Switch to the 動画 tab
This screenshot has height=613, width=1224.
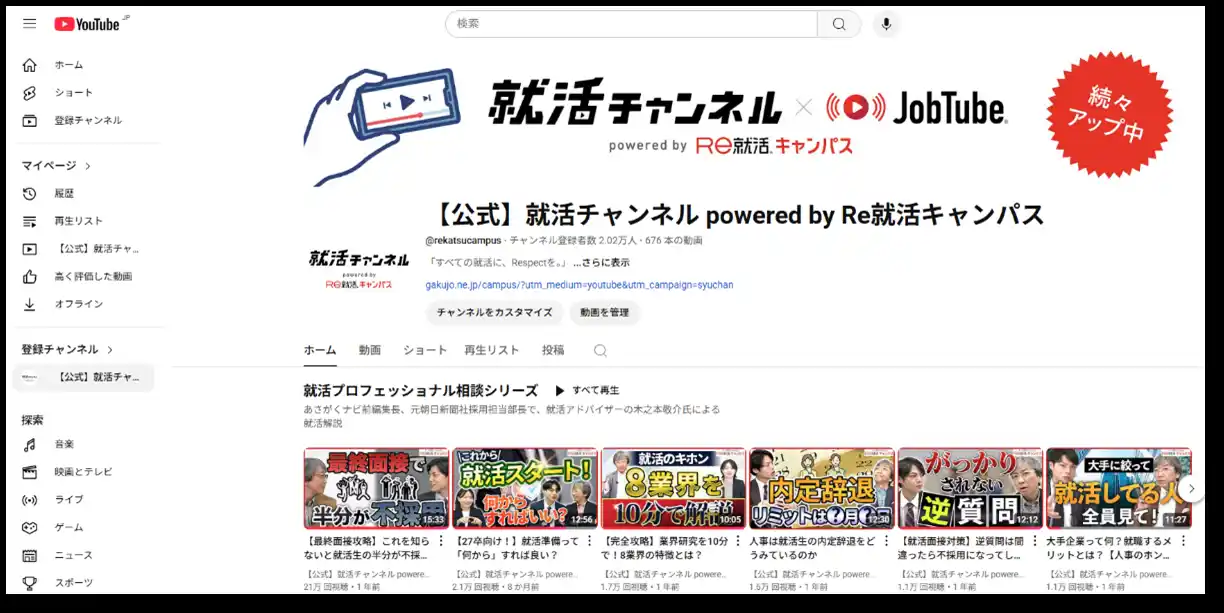[x=372, y=351]
